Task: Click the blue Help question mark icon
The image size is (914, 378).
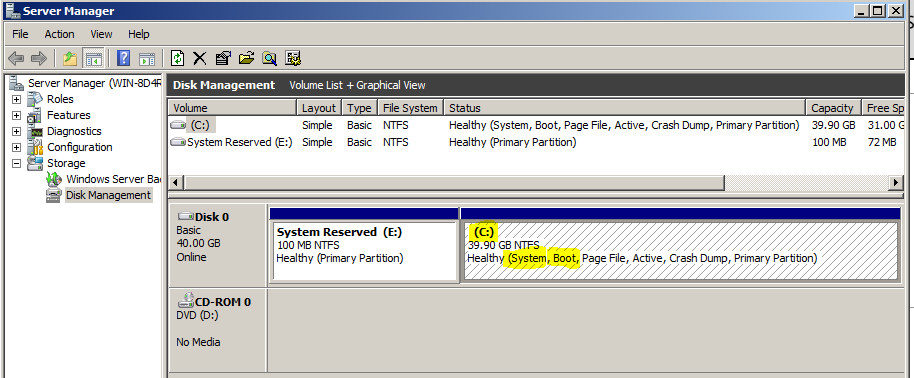Action: (124, 58)
